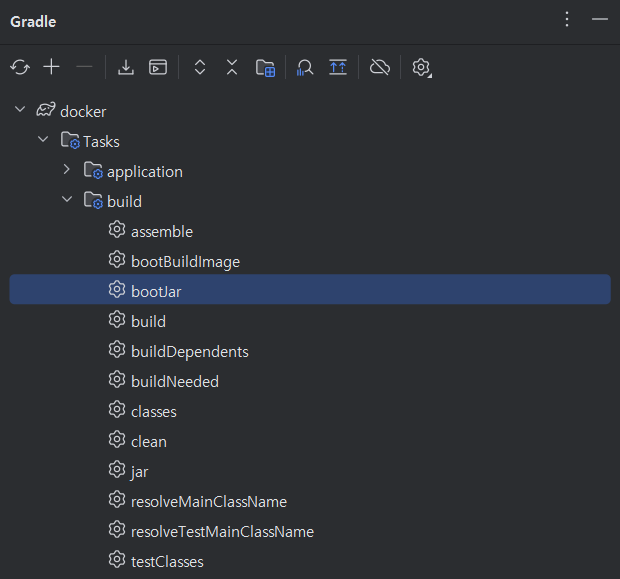Click the minus icon to detach project

(x=84, y=67)
